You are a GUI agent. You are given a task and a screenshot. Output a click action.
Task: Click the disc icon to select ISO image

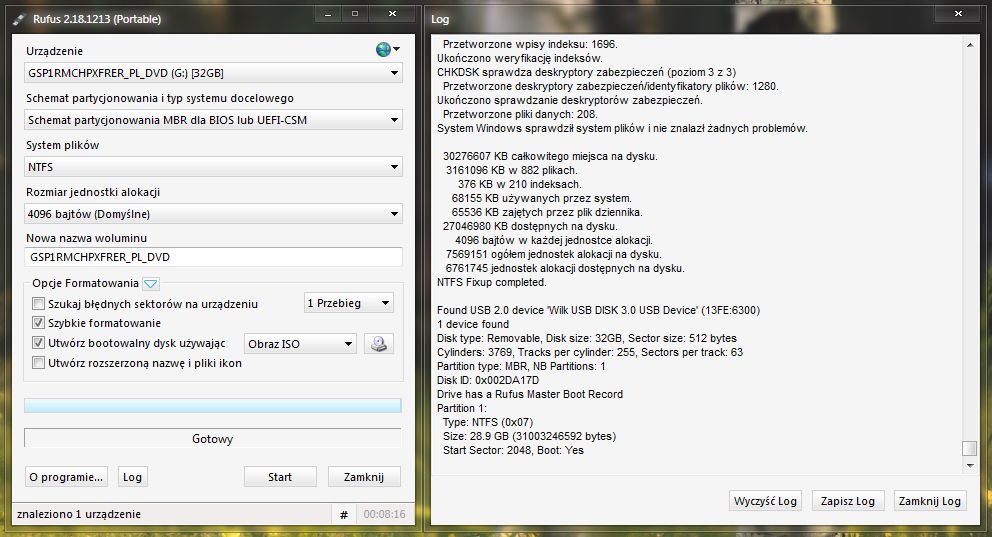coord(378,343)
